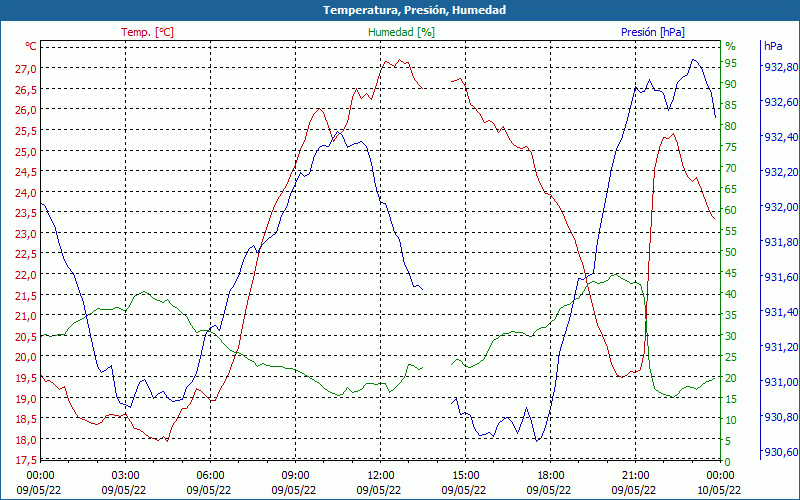The width and height of the screenshot is (800, 500).
Task: Click the 18,0 temperature axis value
Action: click(x=25, y=439)
